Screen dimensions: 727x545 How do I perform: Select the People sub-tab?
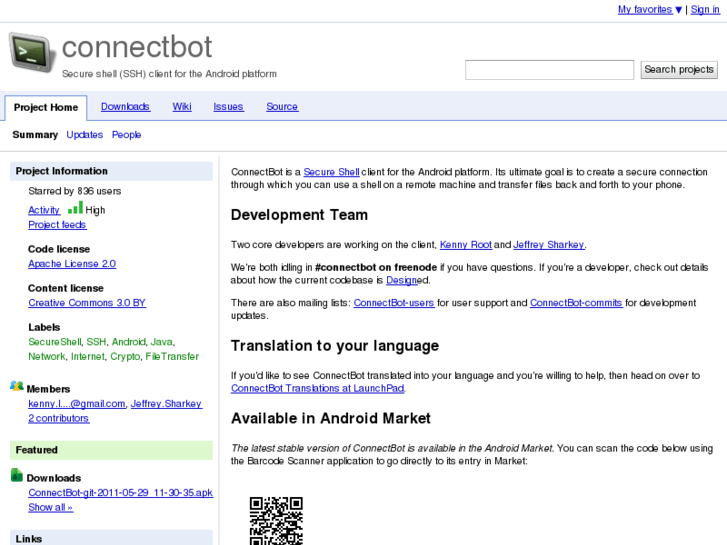point(126,135)
